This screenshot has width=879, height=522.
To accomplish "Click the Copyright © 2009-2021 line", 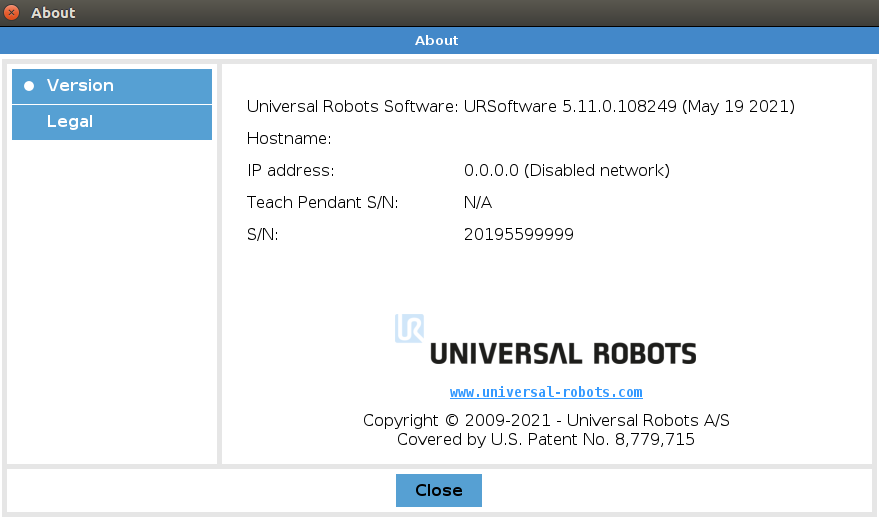I will [x=546, y=421].
